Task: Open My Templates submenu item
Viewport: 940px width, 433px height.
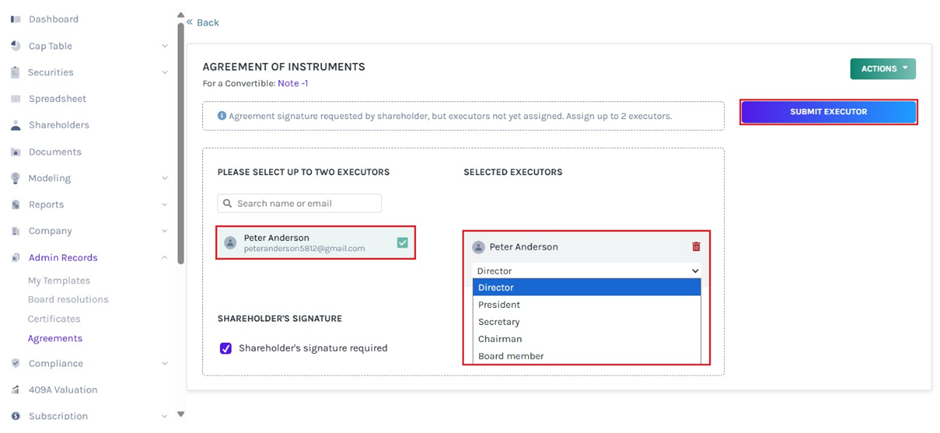Action: [x=59, y=281]
